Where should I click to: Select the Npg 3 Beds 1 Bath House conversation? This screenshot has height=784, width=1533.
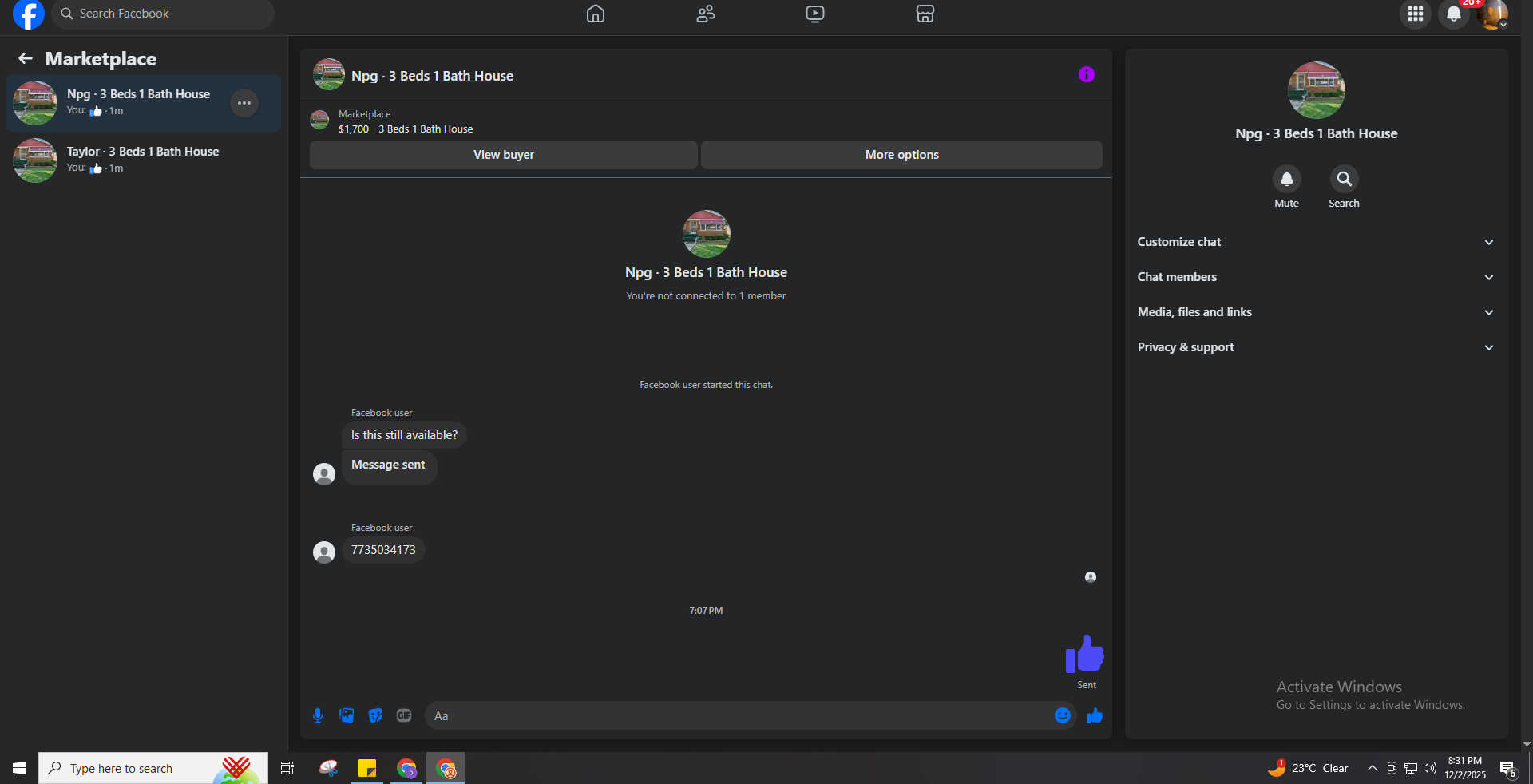point(144,103)
